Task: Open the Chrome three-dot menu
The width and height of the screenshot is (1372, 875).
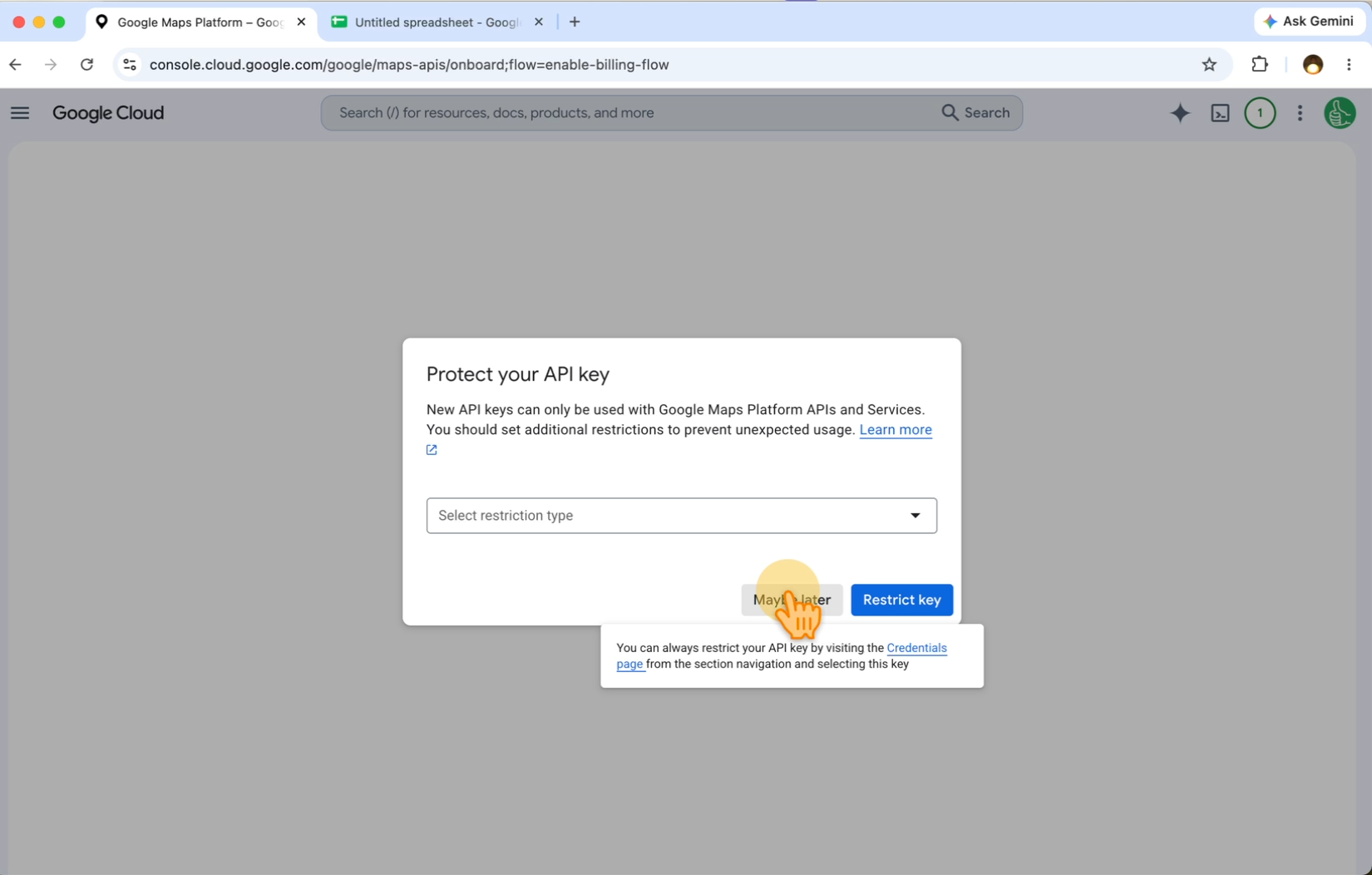Action: point(1349,64)
